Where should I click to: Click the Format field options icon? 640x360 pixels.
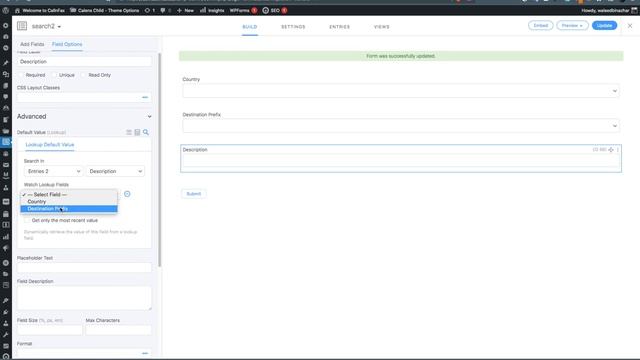pyautogui.click(x=145, y=353)
